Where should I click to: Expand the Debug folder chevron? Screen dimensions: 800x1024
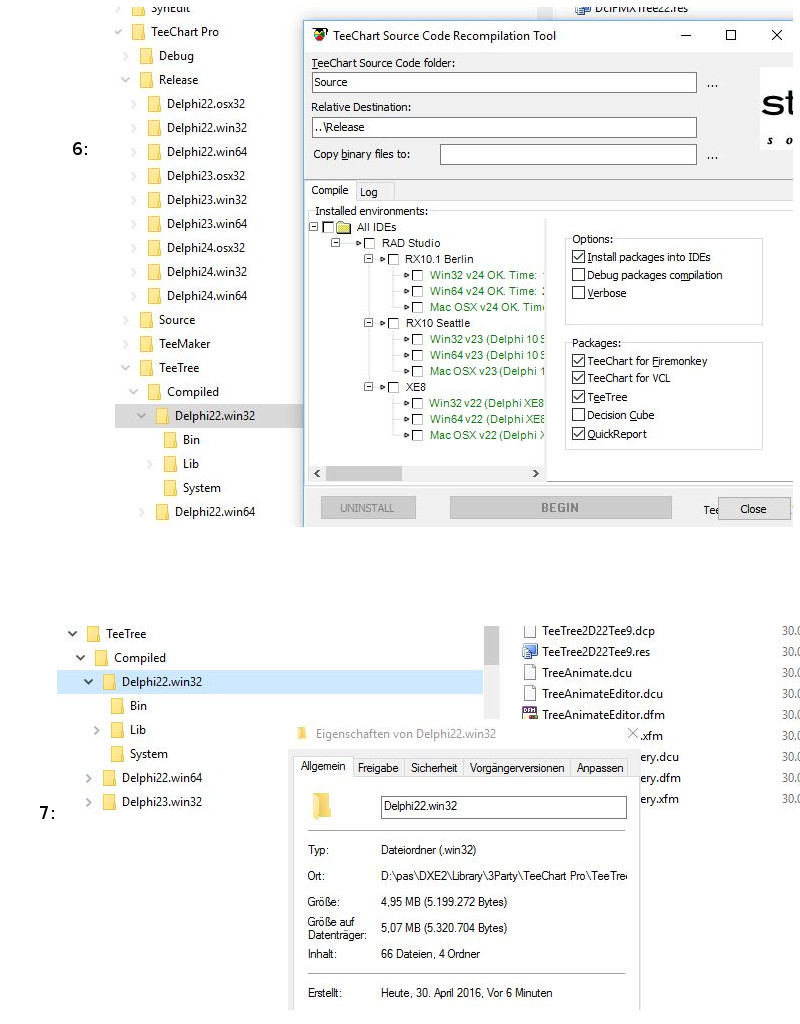[126, 56]
